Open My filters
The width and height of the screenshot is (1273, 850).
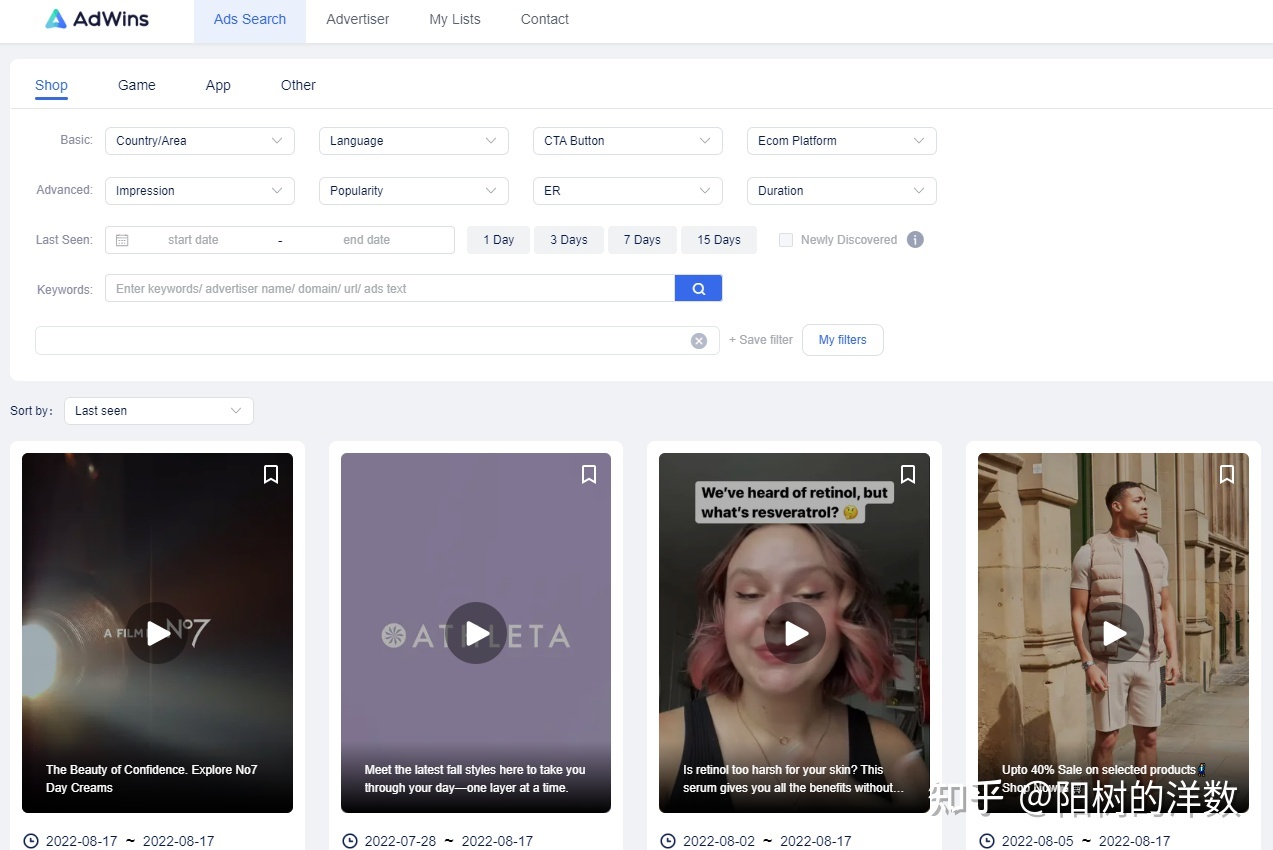(x=843, y=340)
